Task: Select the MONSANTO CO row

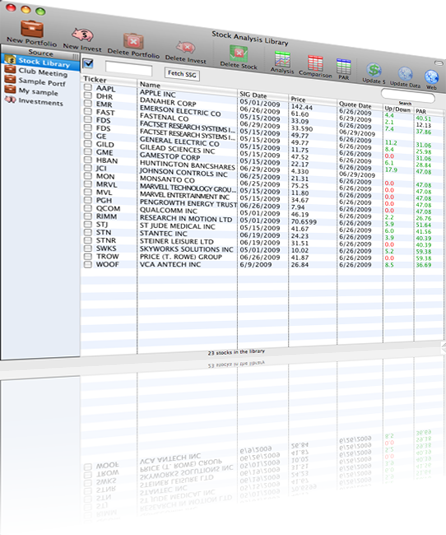Action: click(x=167, y=179)
